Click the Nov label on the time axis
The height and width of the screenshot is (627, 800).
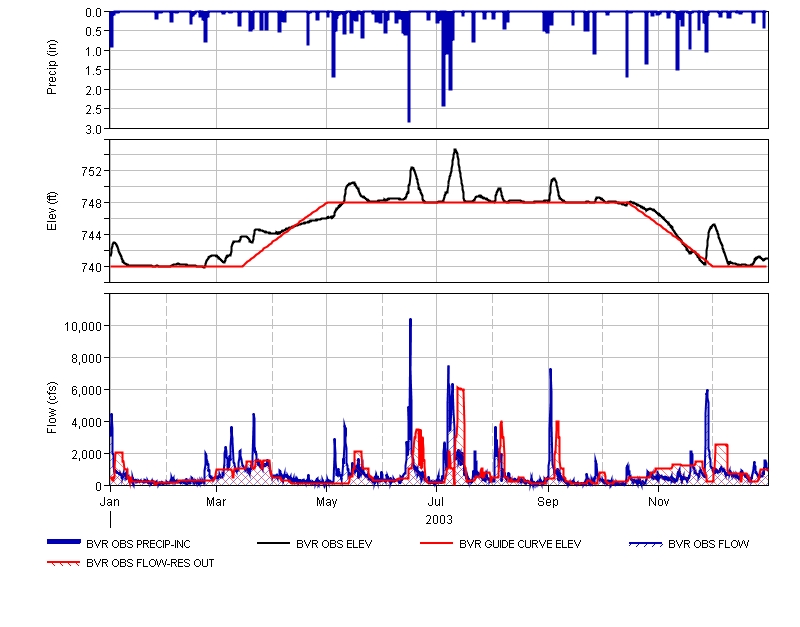[658, 499]
